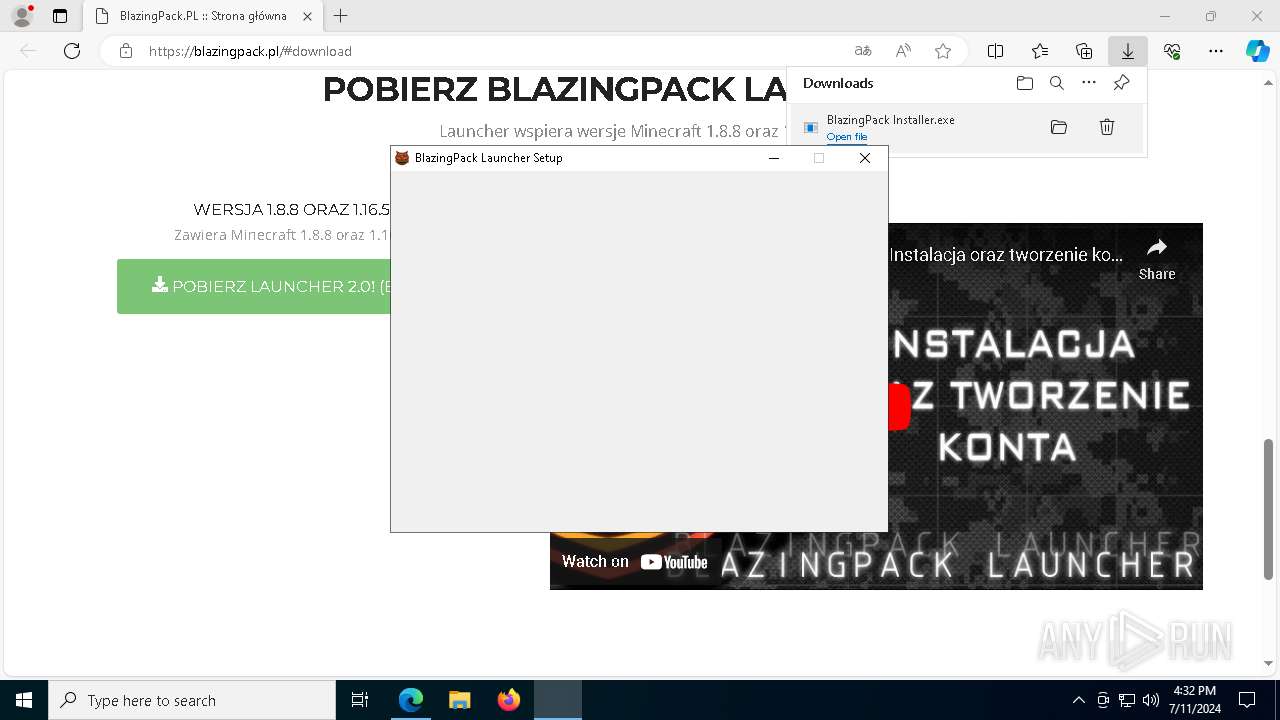
Task: Open the tab actions menu icon
Action: coord(60,16)
